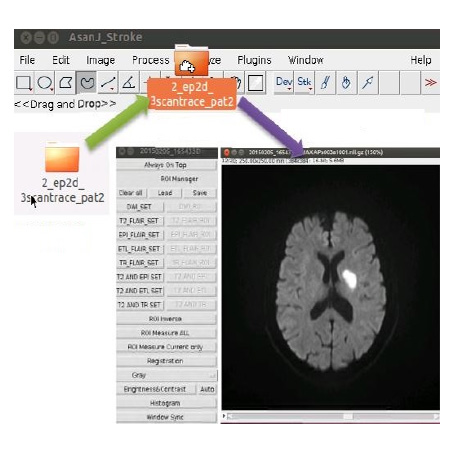
Task: Open the Gray lookup table dropdown
Action: click(x=167, y=375)
